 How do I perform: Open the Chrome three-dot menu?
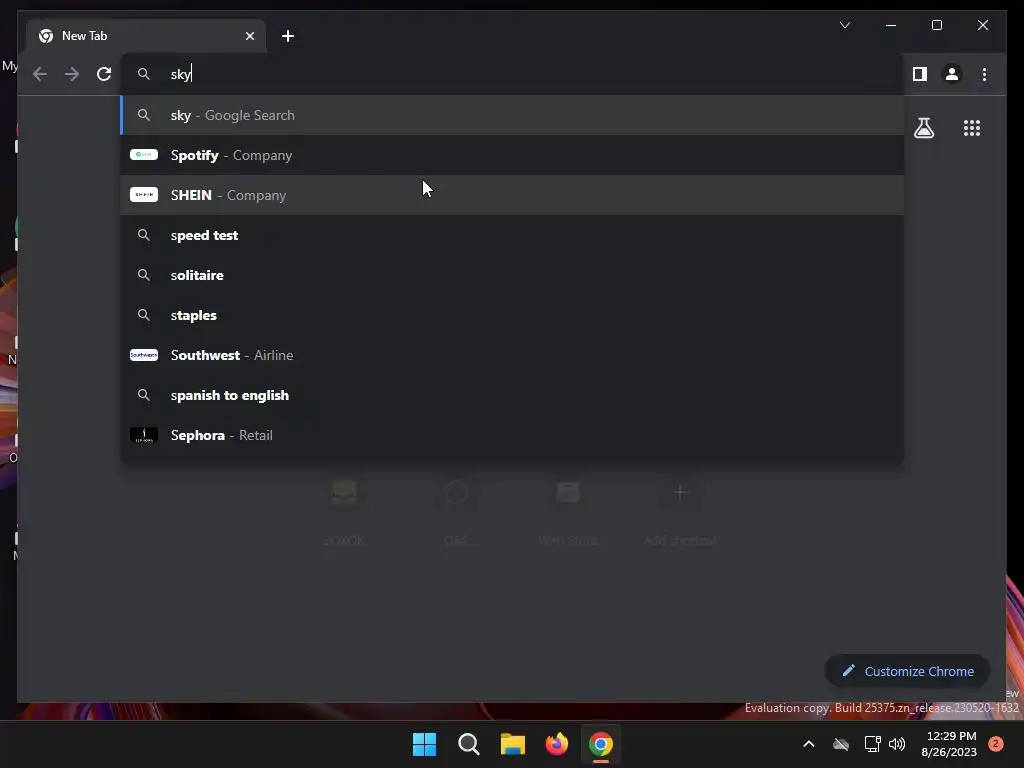point(984,74)
